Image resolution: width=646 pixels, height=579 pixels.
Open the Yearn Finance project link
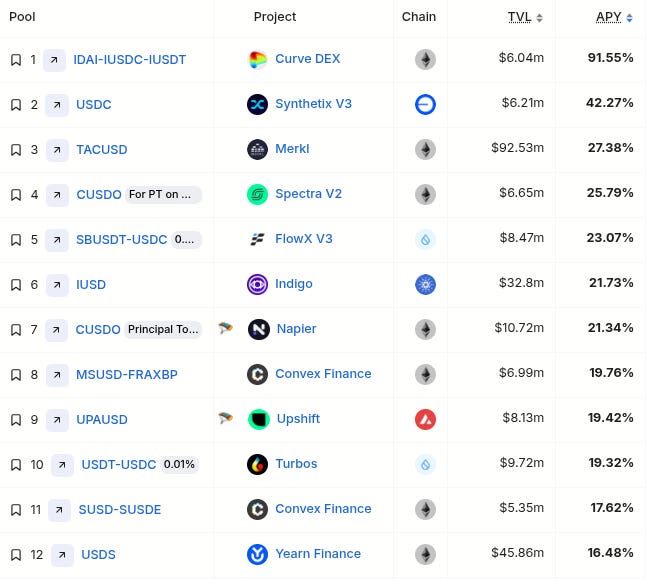pyautogui.click(x=318, y=554)
